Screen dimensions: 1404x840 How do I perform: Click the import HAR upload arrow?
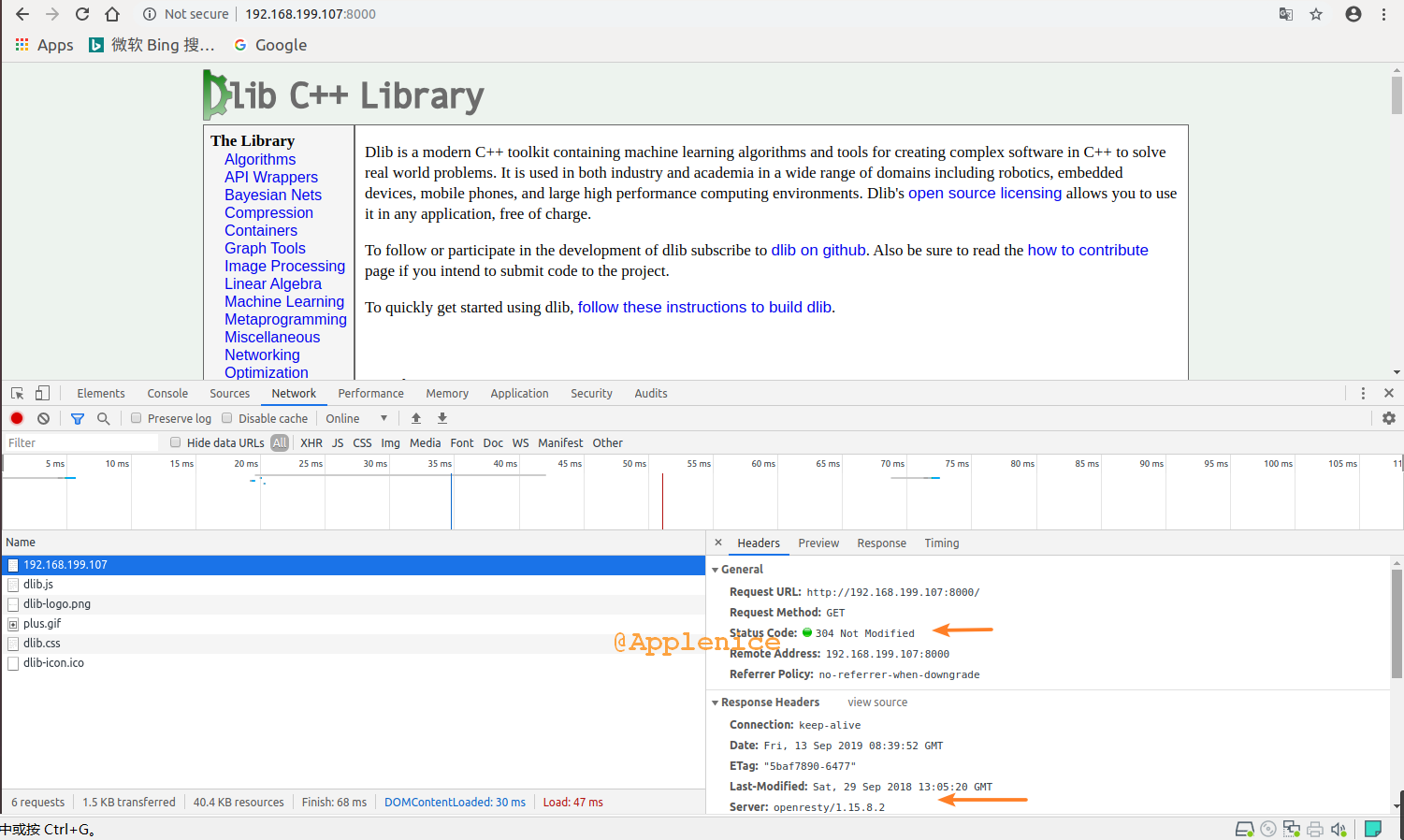point(416,418)
